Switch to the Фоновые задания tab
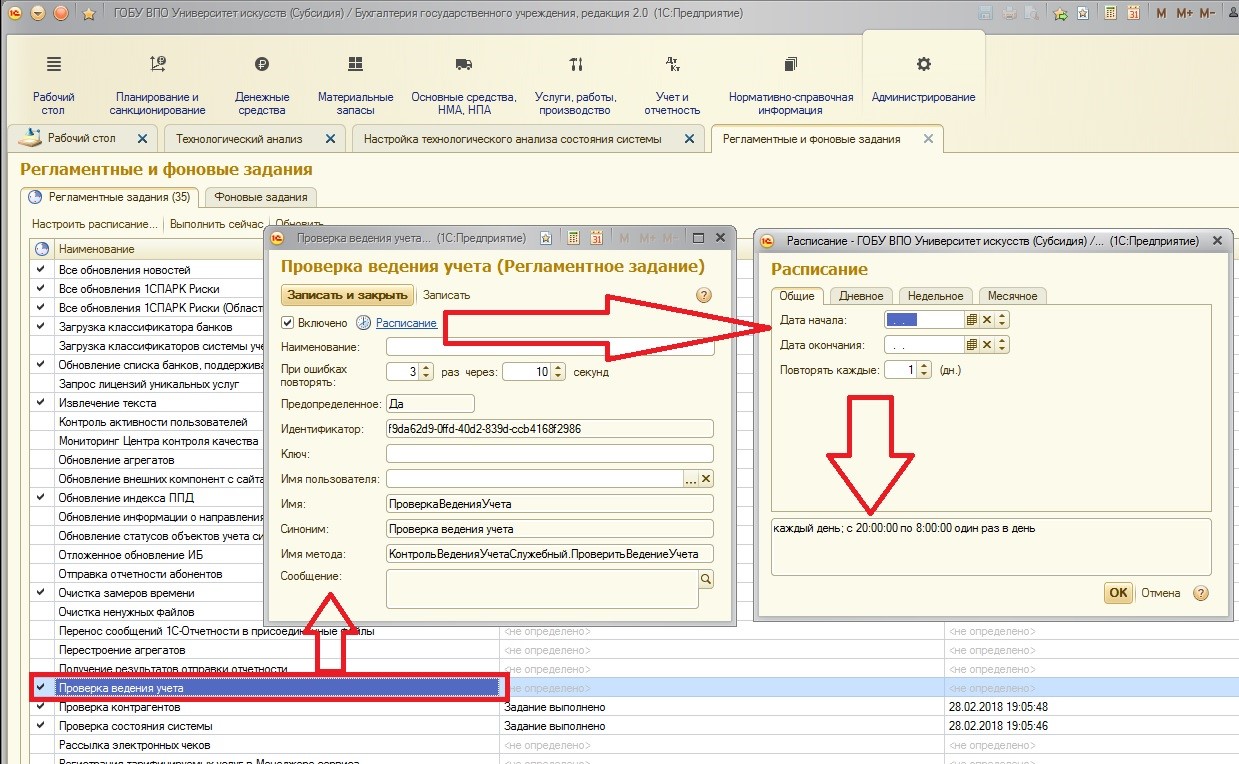 (x=262, y=197)
